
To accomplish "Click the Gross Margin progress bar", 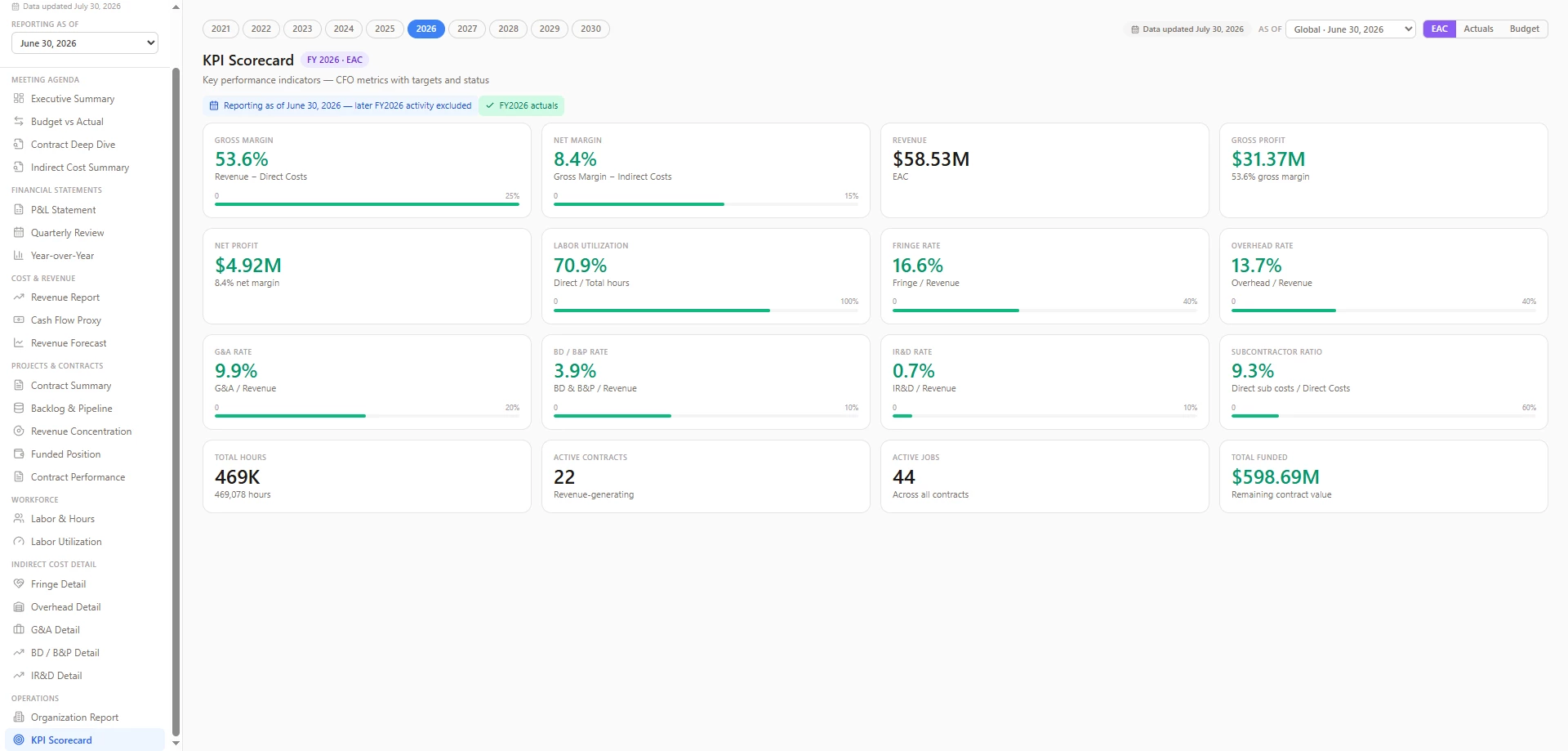I will (367, 204).
